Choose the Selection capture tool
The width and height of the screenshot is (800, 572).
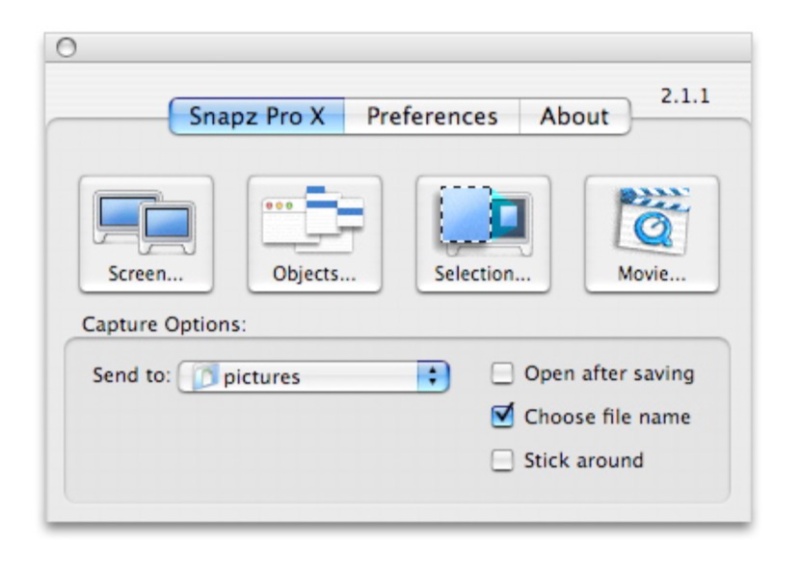pyautogui.click(x=483, y=234)
